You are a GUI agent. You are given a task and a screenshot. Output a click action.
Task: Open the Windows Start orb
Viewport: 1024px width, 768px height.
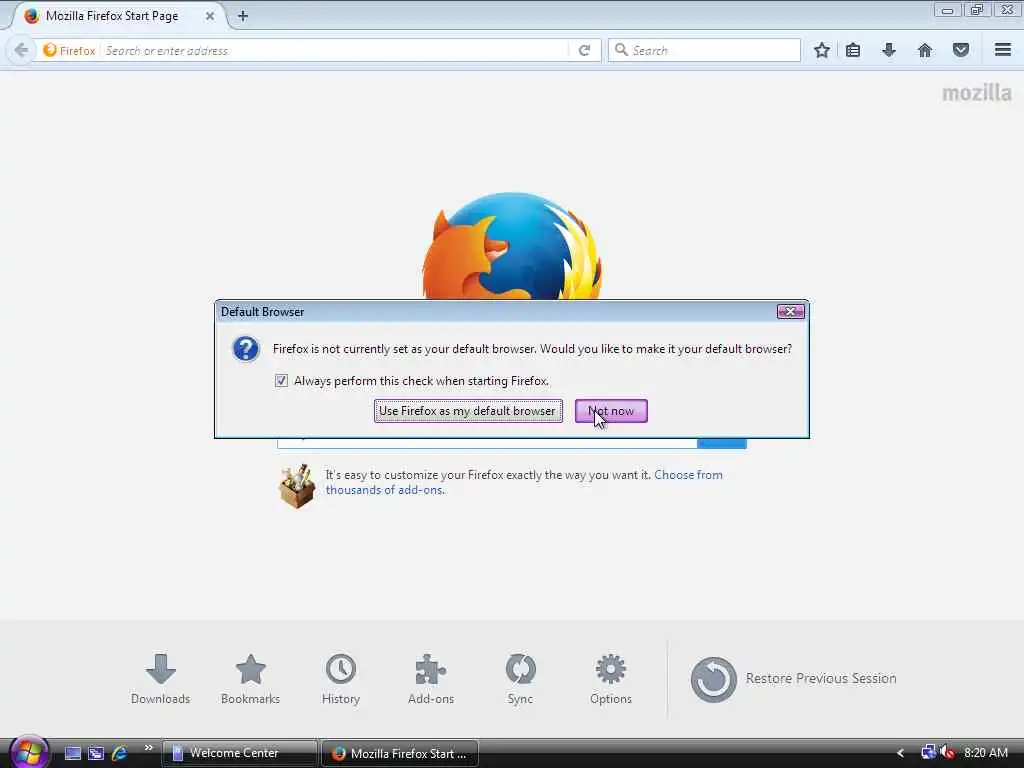(28, 752)
